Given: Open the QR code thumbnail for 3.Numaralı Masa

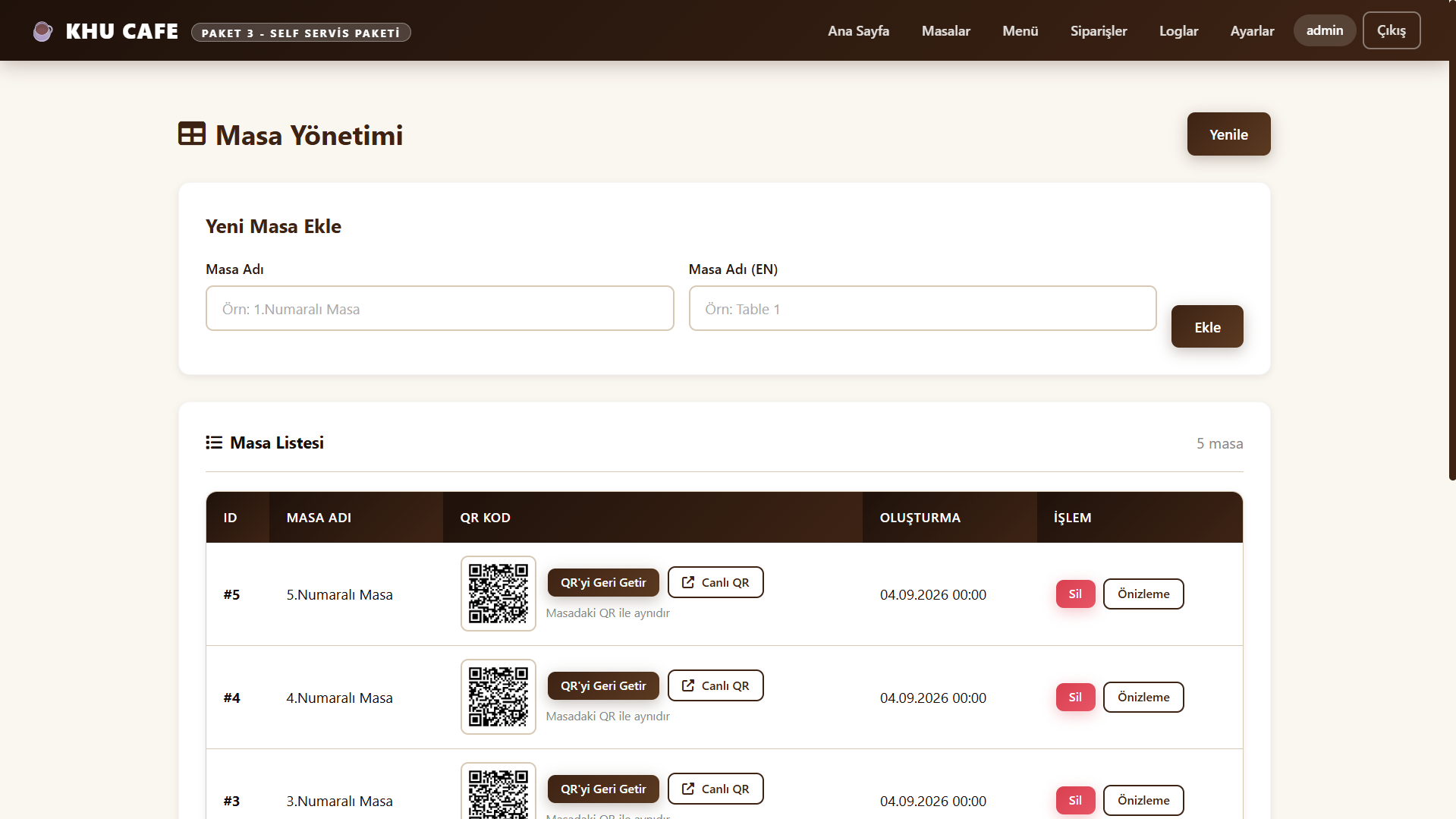Looking at the screenshot, I should [x=498, y=791].
